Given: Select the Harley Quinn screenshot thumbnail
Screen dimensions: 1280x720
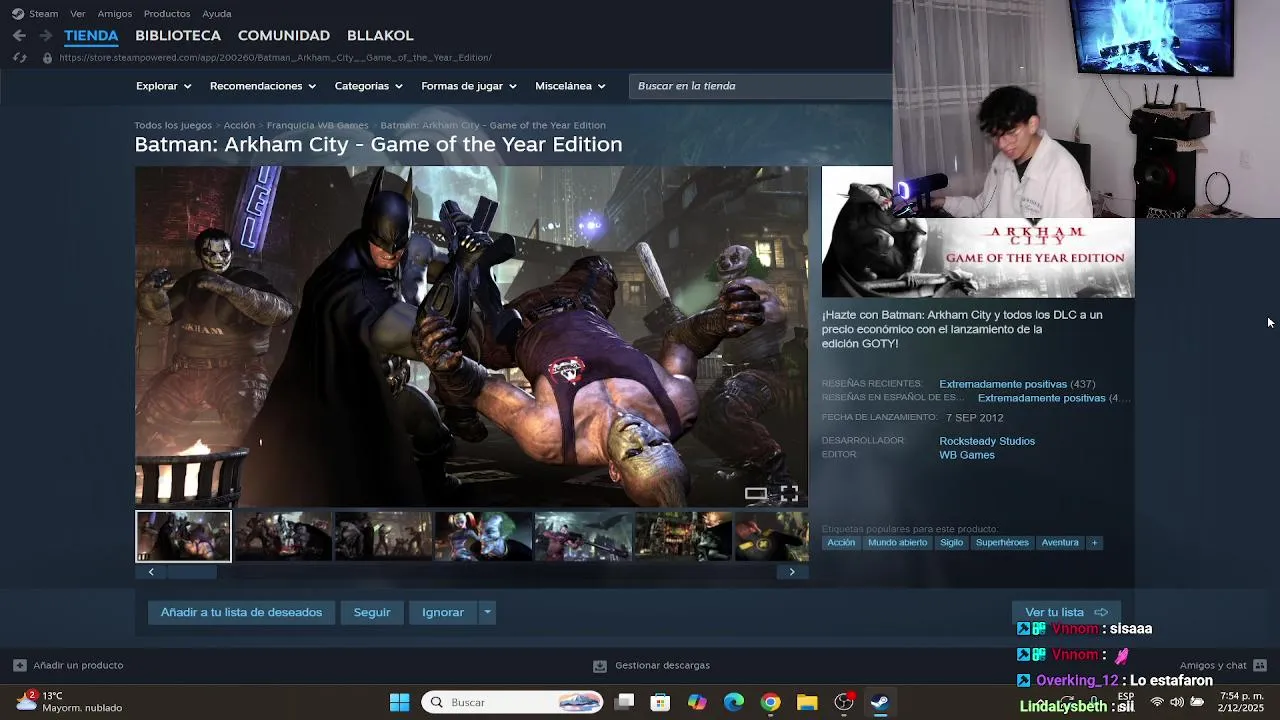Looking at the screenshot, I should [x=483, y=536].
